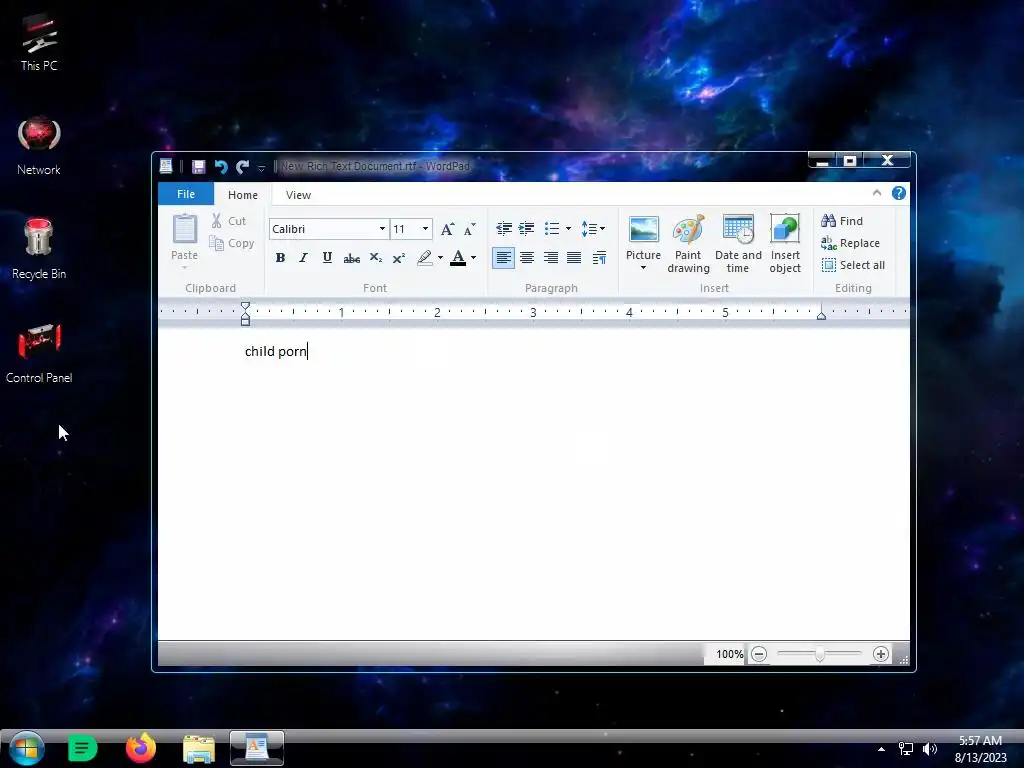Click the zoom slider thumb
This screenshot has width=1024, height=768.
[820, 654]
